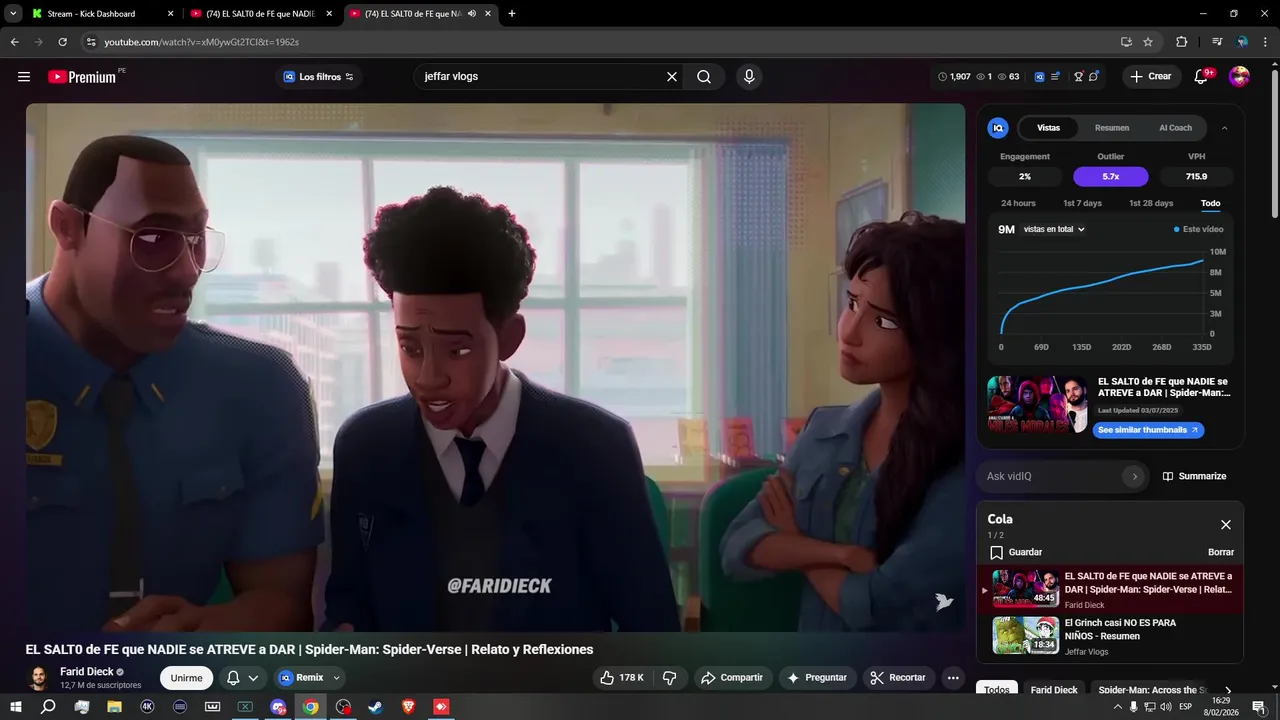Image resolution: width=1280 pixels, height=720 pixels.
Task: Select Farid Dieck filter chip
Action: pos(1054,690)
